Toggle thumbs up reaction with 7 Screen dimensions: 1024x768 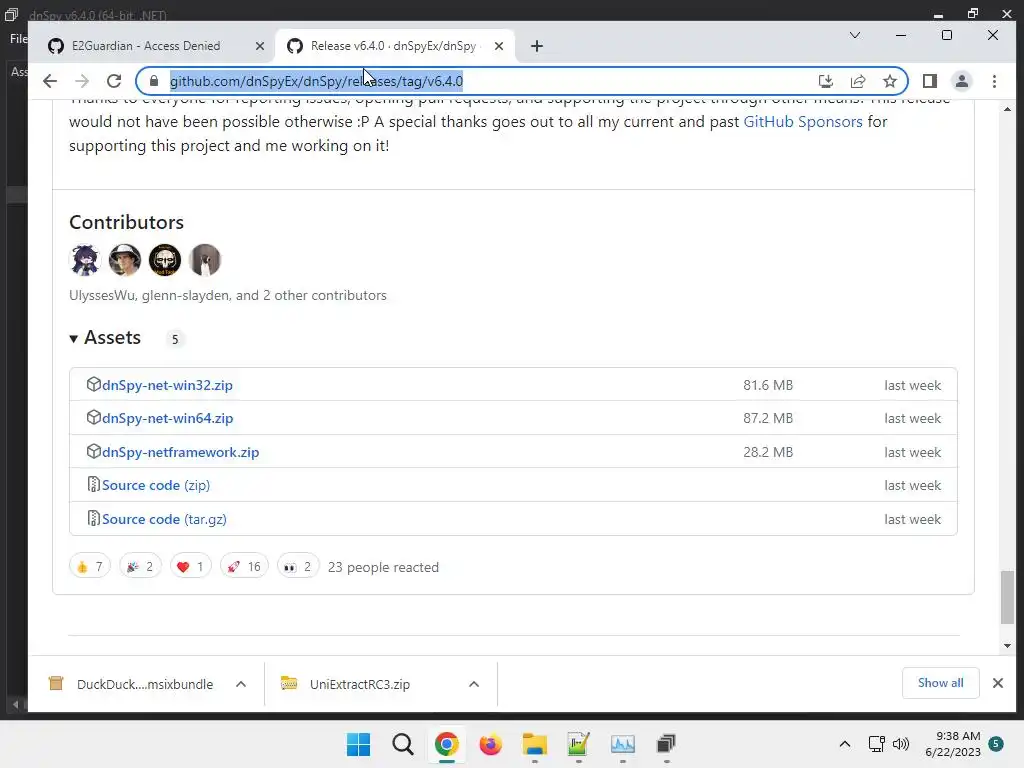click(89, 566)
